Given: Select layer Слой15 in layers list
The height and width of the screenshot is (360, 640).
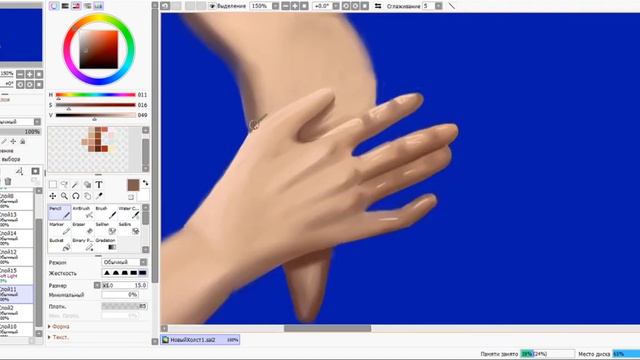Looking at the screenshot, I should pyautogui.click(x=16, y=276).
